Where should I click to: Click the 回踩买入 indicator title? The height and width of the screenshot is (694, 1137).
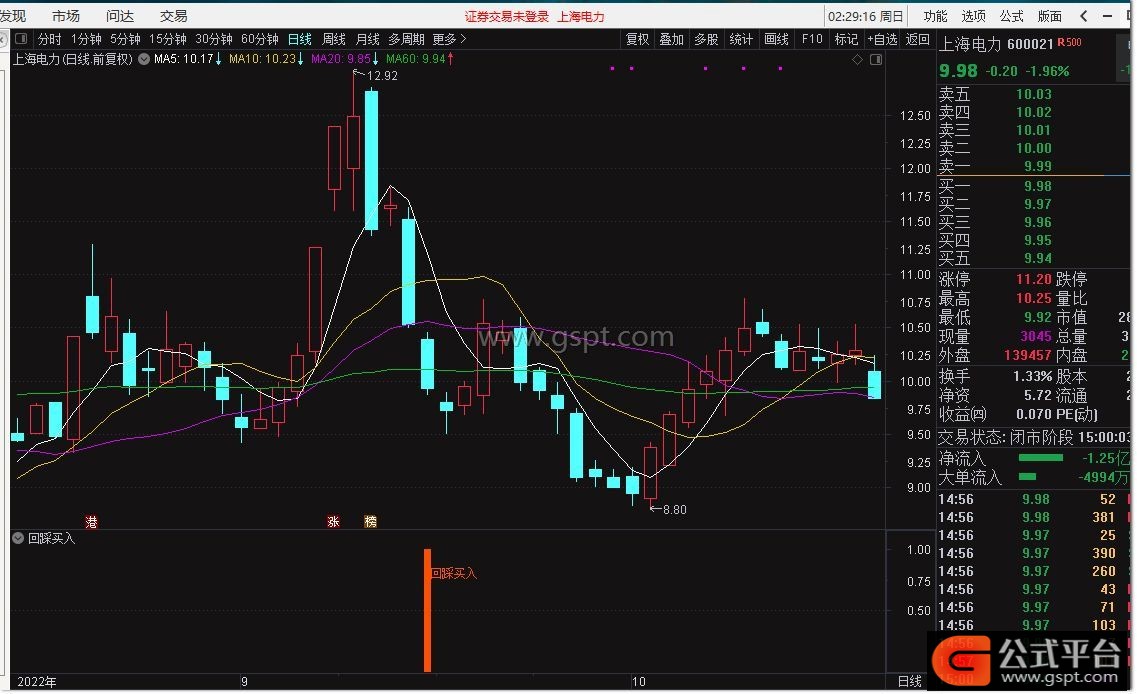pyautogui.click(x=51, y=538)
